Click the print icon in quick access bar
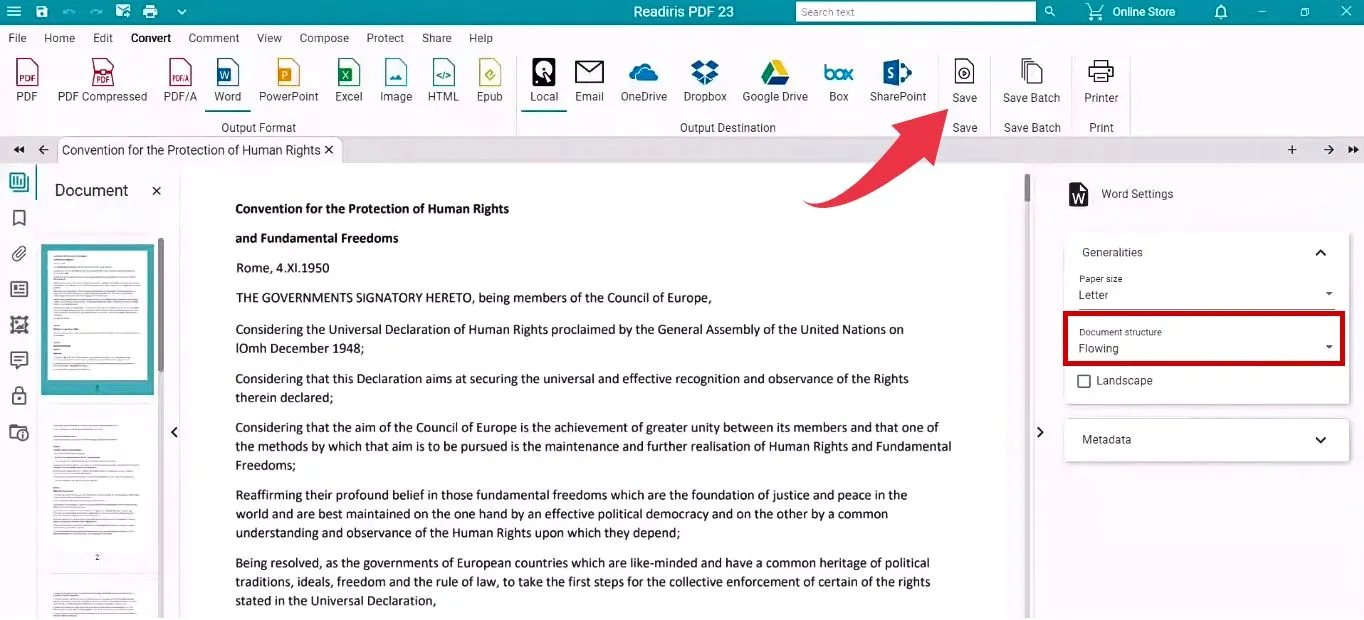The width and height of the screenshot is (1364, 620). 150,12
